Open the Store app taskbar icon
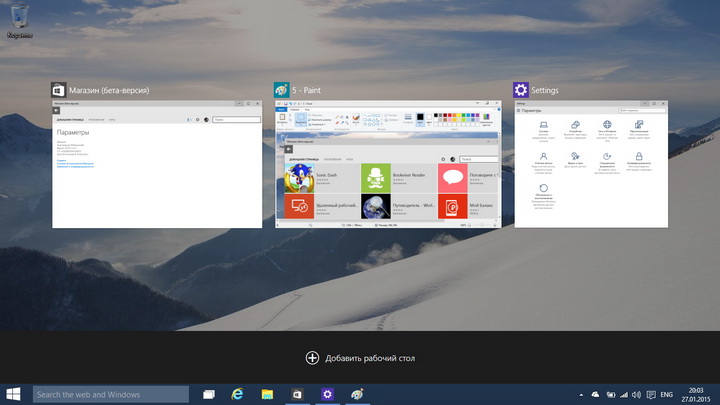Viewport: 720px width, 405px height. point(297,394)
